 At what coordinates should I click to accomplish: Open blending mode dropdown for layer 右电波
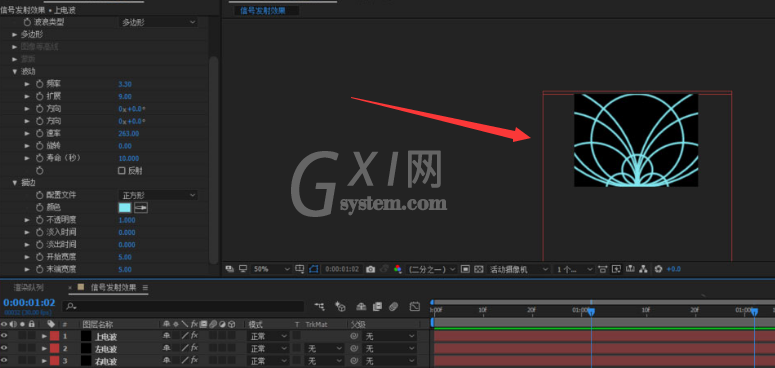coord(268,361)
